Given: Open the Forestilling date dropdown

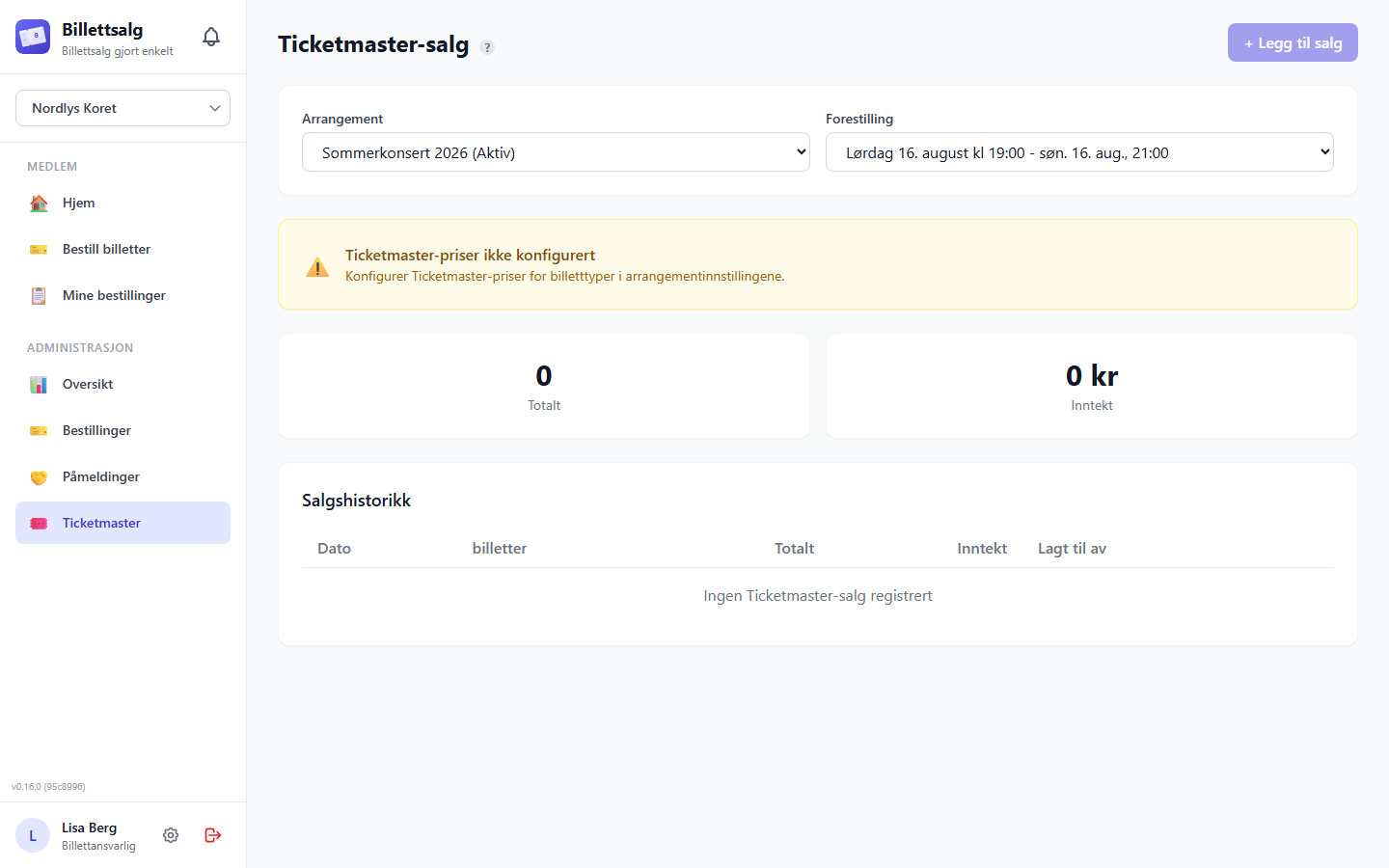Looking at the screenshot, I should pos(1079,152).
